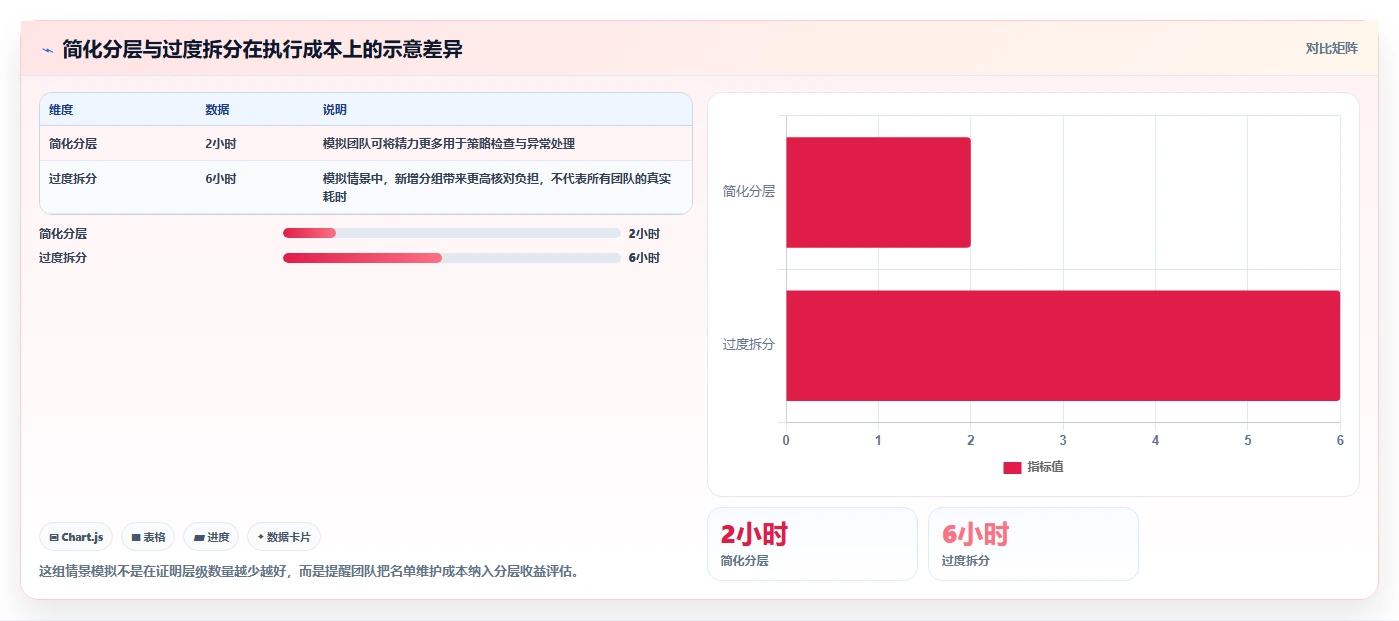Click the 简化分层 progress row label

click(63, 234)
